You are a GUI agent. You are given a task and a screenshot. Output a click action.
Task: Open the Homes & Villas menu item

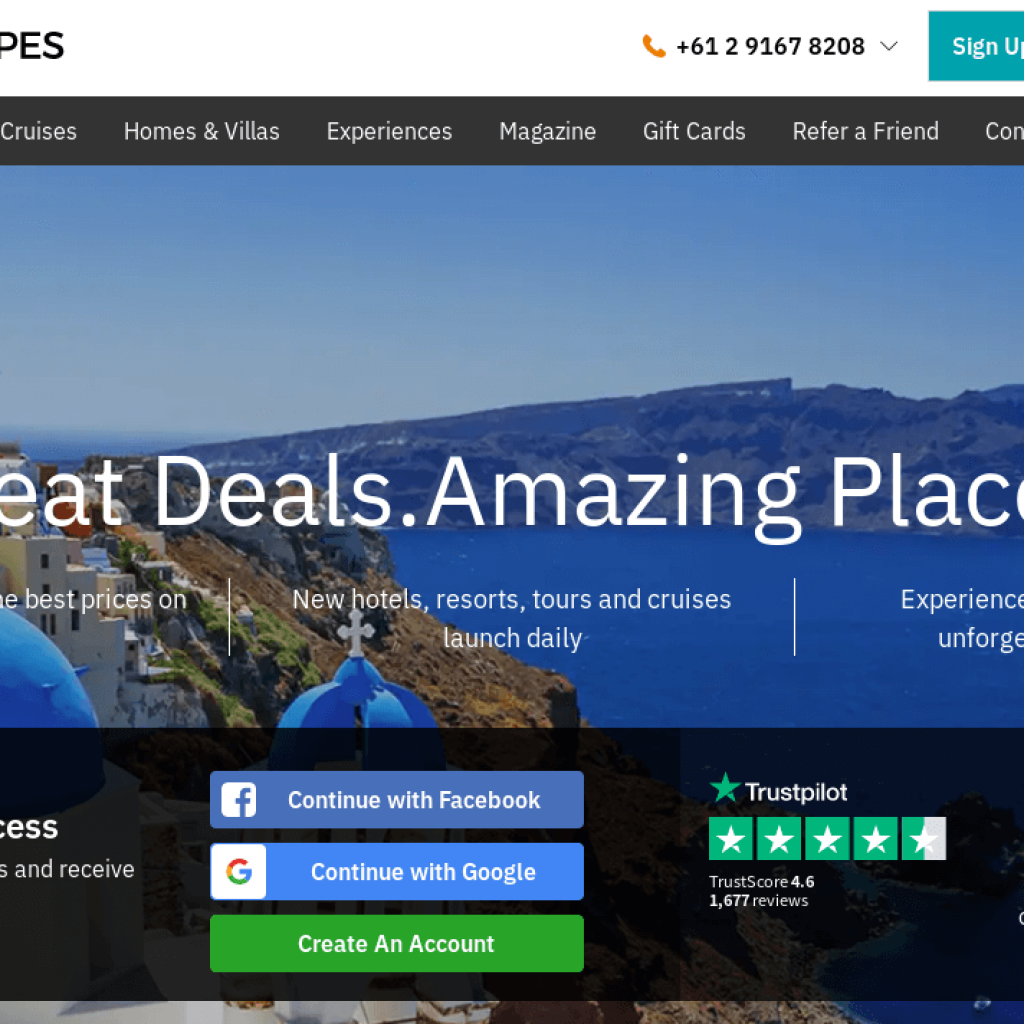(202, 131)
